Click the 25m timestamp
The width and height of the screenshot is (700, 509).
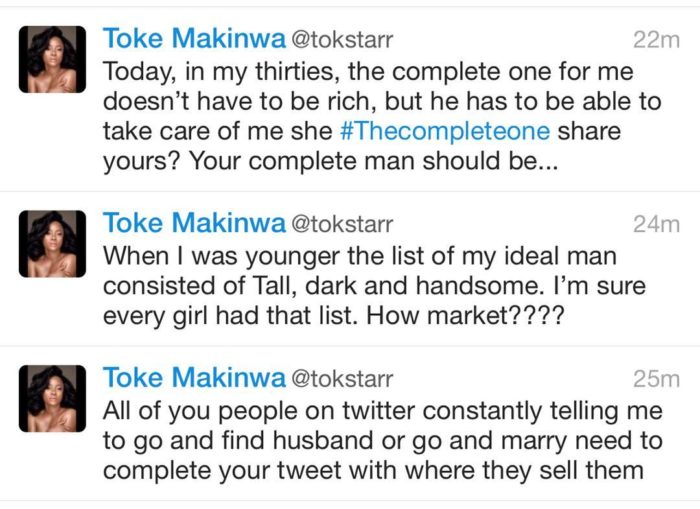point(656,380)
